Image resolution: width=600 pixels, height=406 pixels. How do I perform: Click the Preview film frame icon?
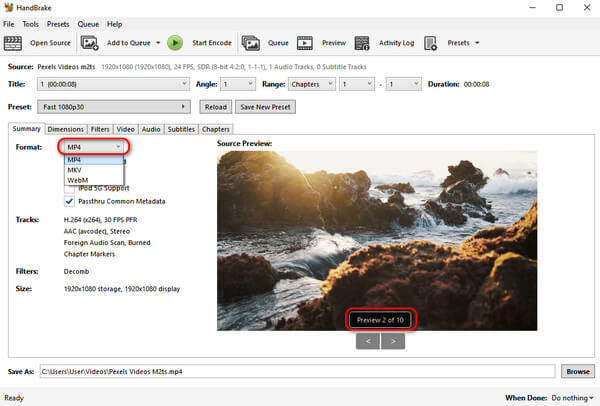coord(305,43)
